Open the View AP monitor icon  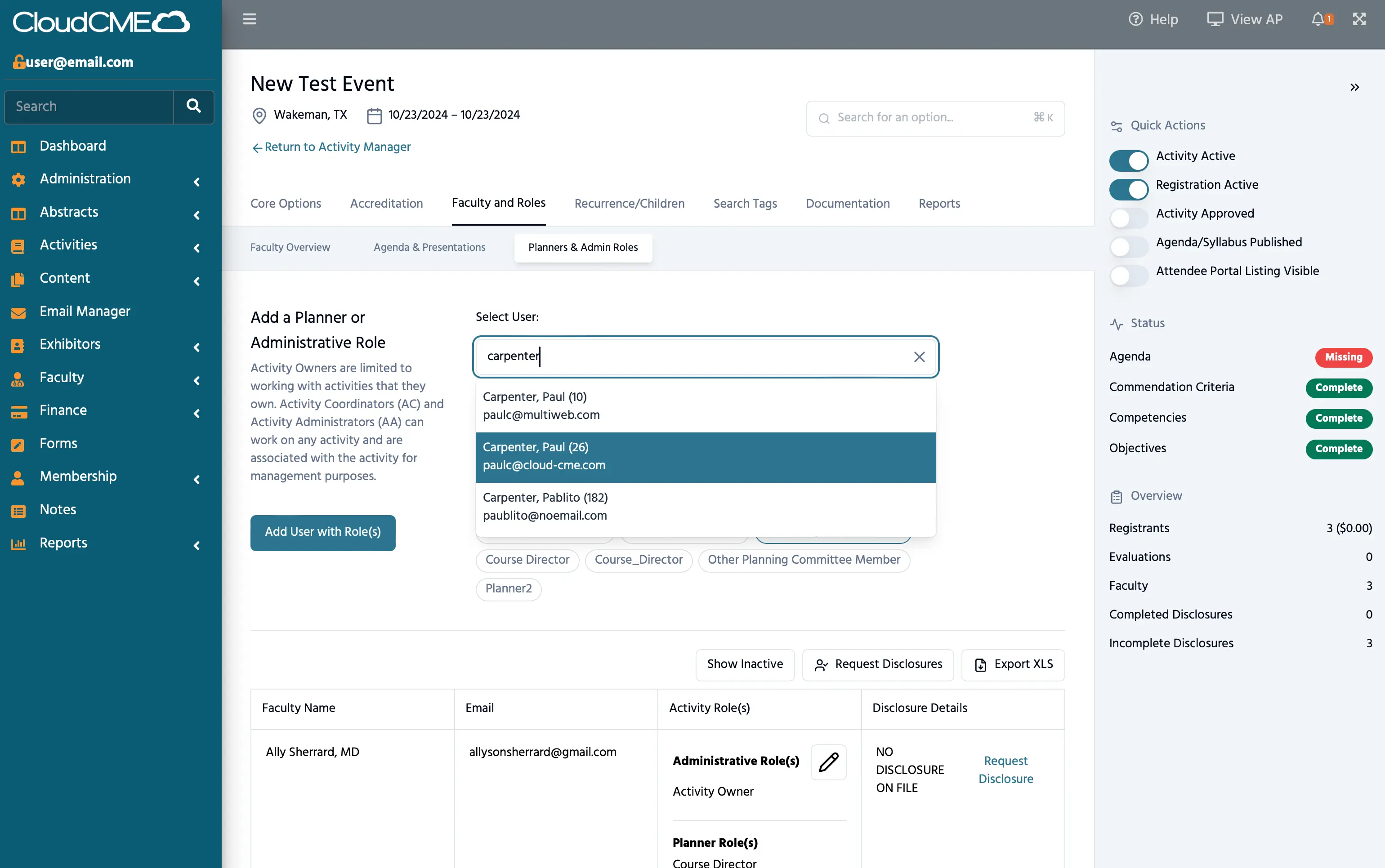(1215, 19)
